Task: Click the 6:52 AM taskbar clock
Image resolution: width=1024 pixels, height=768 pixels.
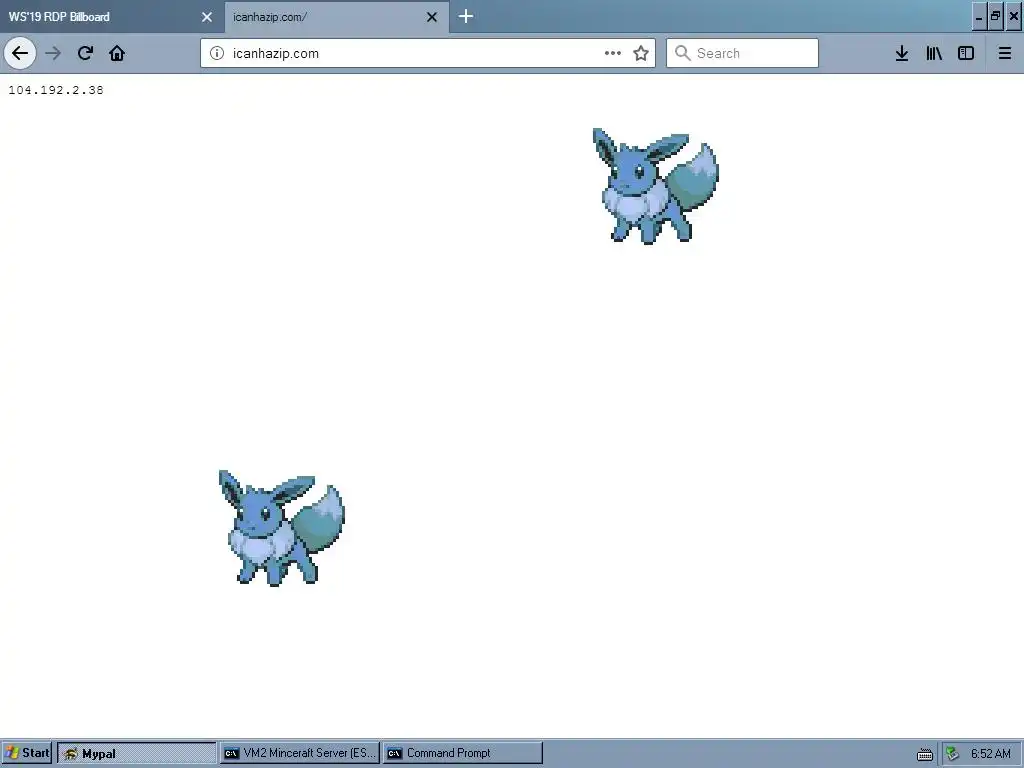Action: coord(991,754)
